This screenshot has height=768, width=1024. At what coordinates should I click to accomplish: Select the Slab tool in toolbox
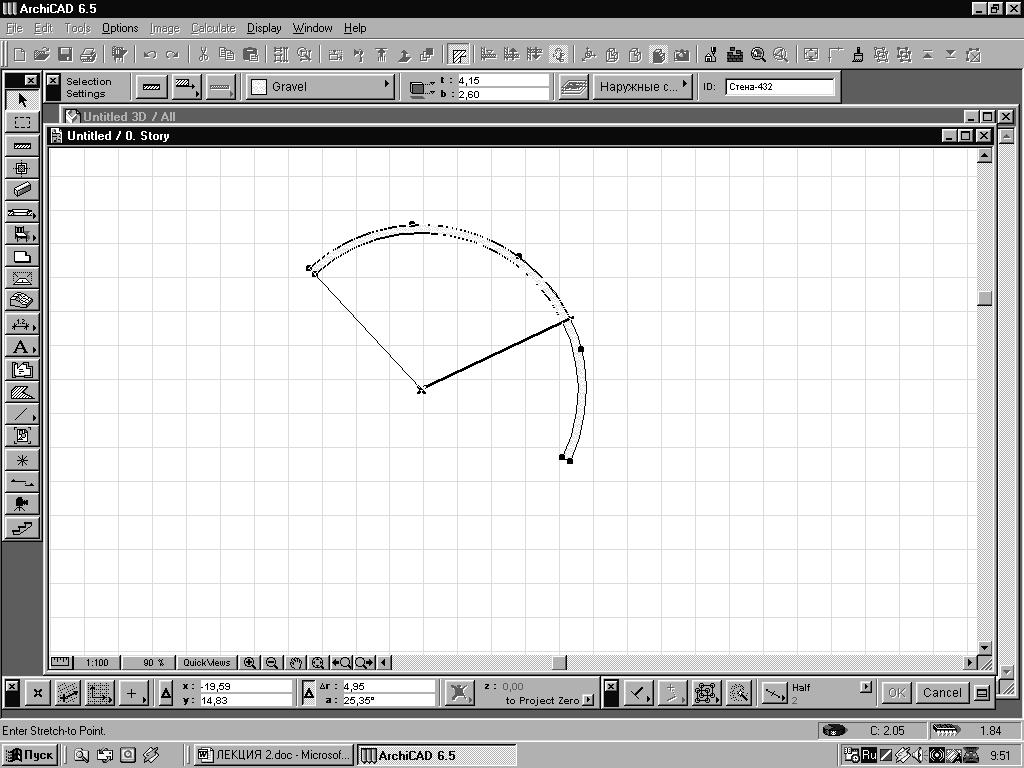tap(22, 257)
